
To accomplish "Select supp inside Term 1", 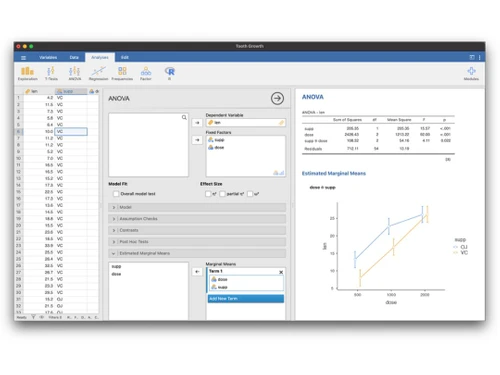I will coord(222,287).
